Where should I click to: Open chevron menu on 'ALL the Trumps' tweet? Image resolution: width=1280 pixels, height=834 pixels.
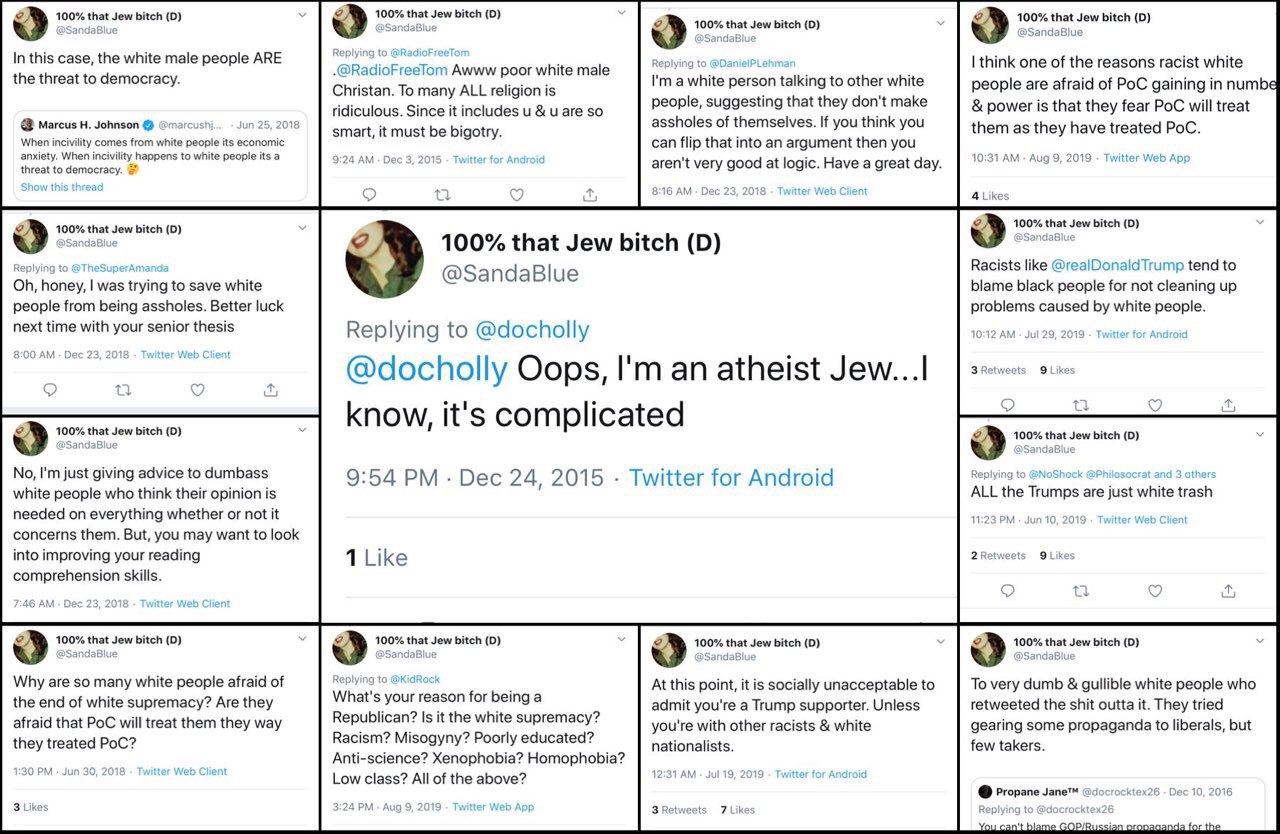coord(1258,434)
